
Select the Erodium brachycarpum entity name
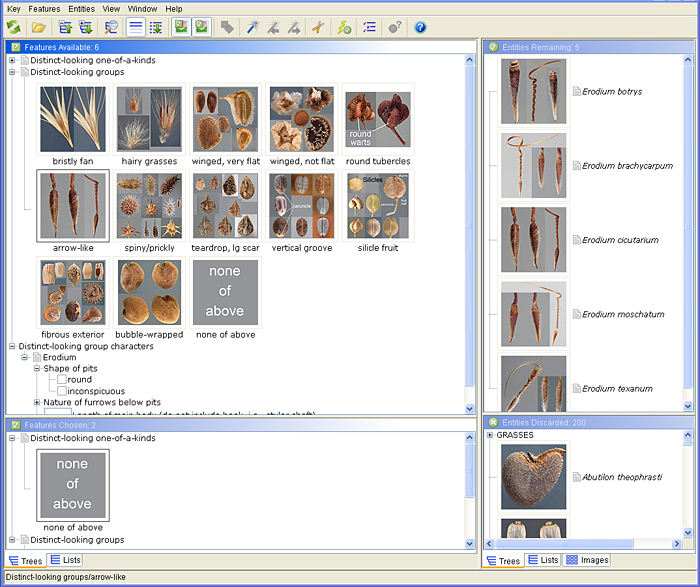pyautogui.click(x=627, y=166)
